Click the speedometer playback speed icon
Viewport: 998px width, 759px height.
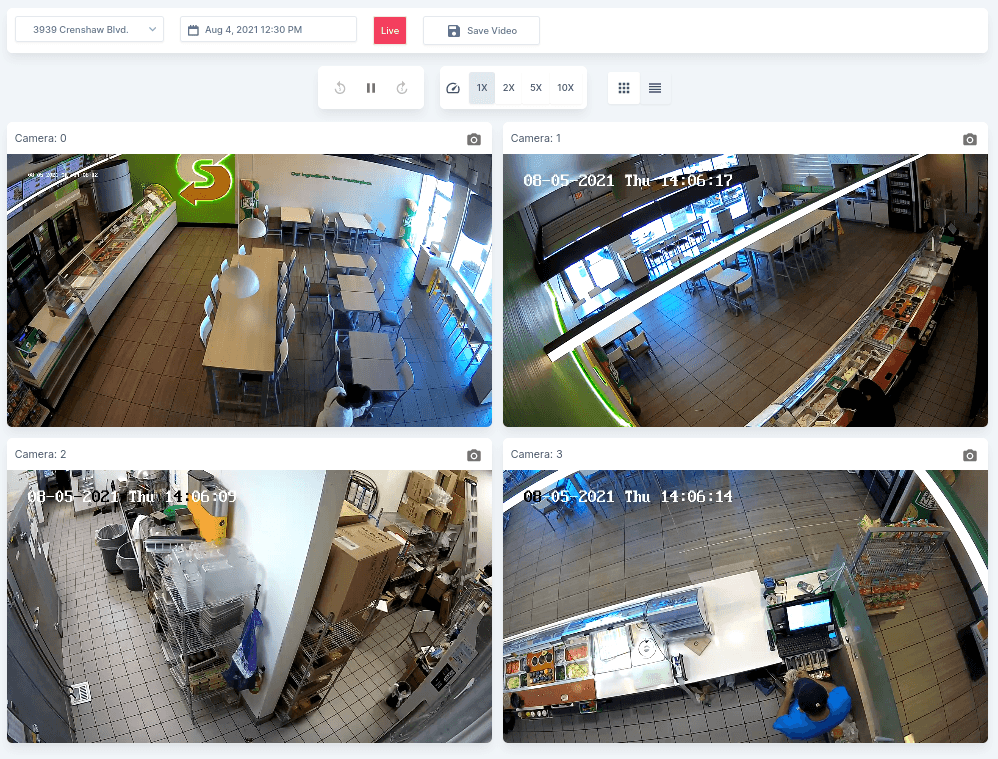coord(453,88)
